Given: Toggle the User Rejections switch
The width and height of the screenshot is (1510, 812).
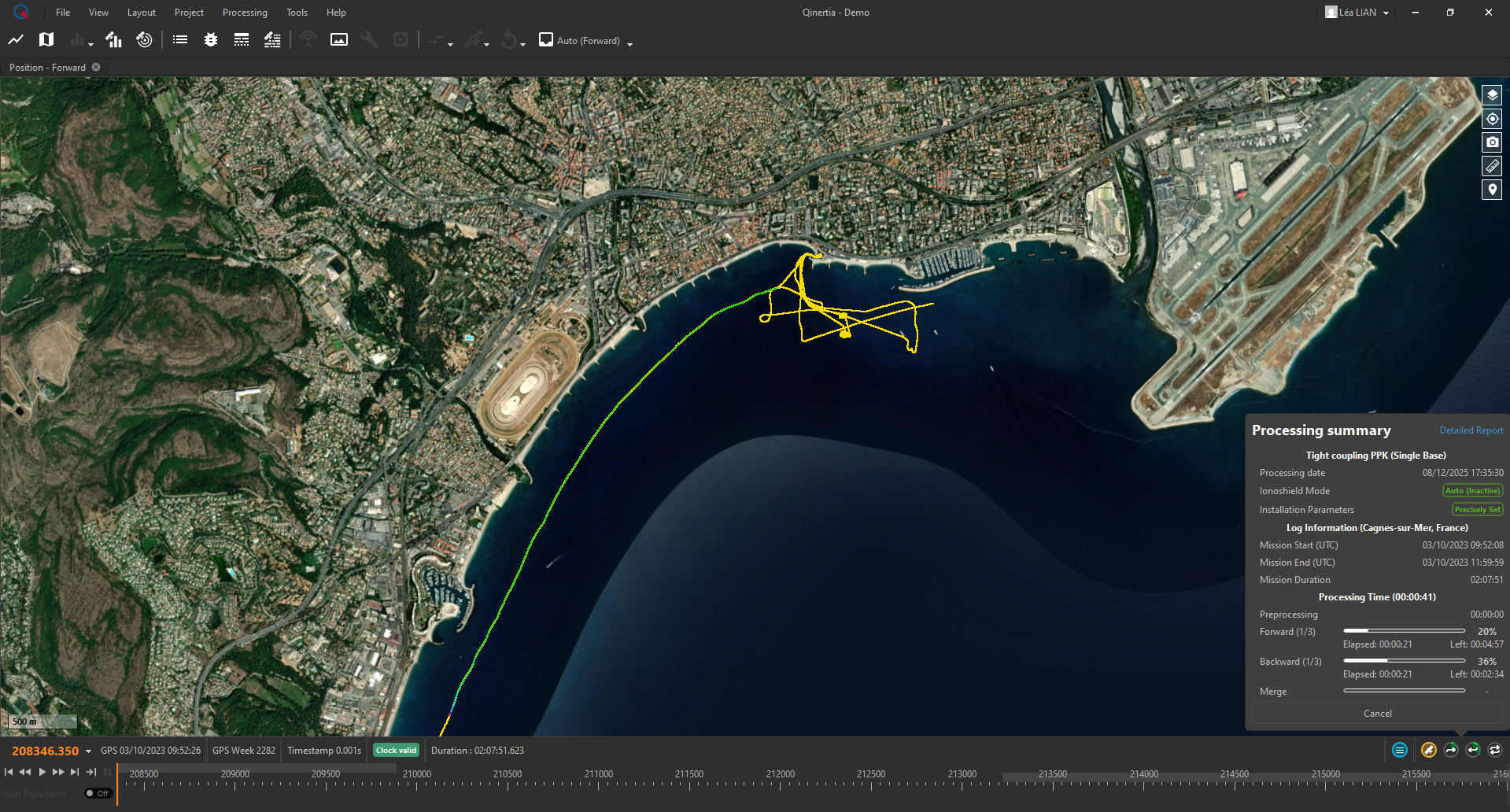Looking at the screenshot, I should click(98, 793).
